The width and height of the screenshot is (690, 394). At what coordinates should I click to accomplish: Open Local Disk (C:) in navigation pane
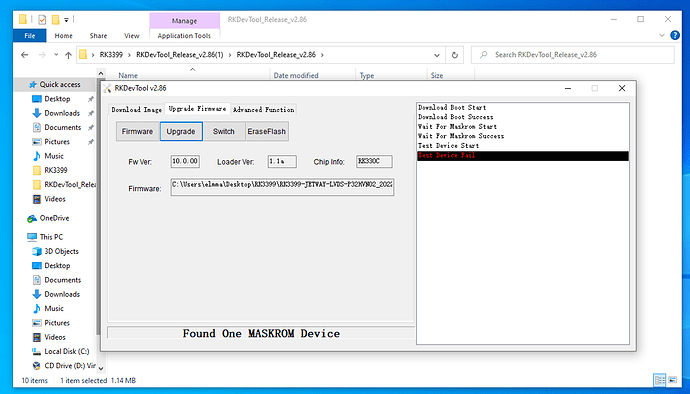[x=66, y=351]
